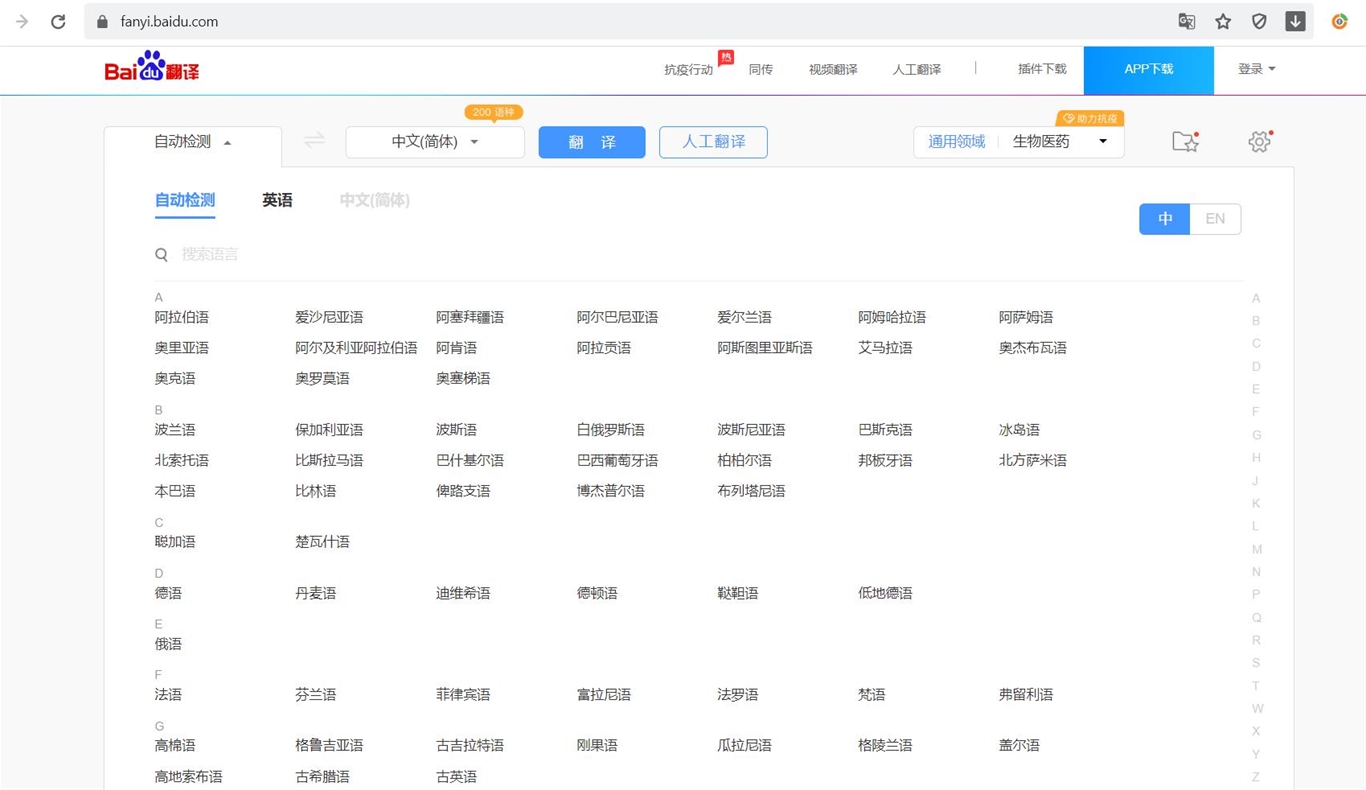Select 通用领域 translation domain
Image resolution: width=1366 pixels, height=790 pixels.
(x=956, y=142)
